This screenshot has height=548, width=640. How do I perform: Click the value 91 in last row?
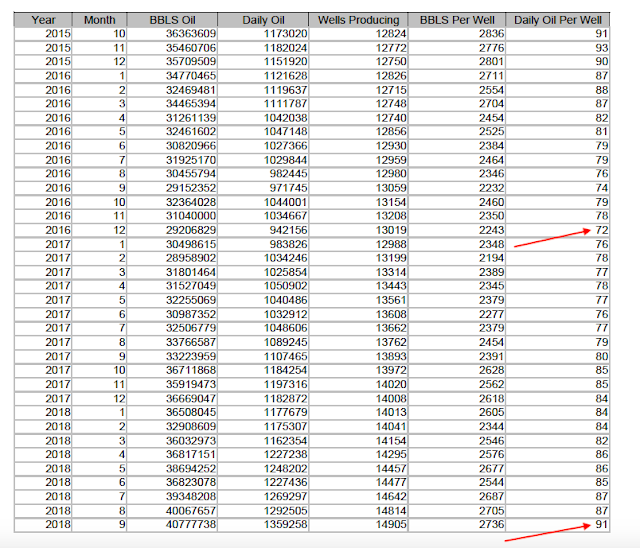click(x=602, y=524)
